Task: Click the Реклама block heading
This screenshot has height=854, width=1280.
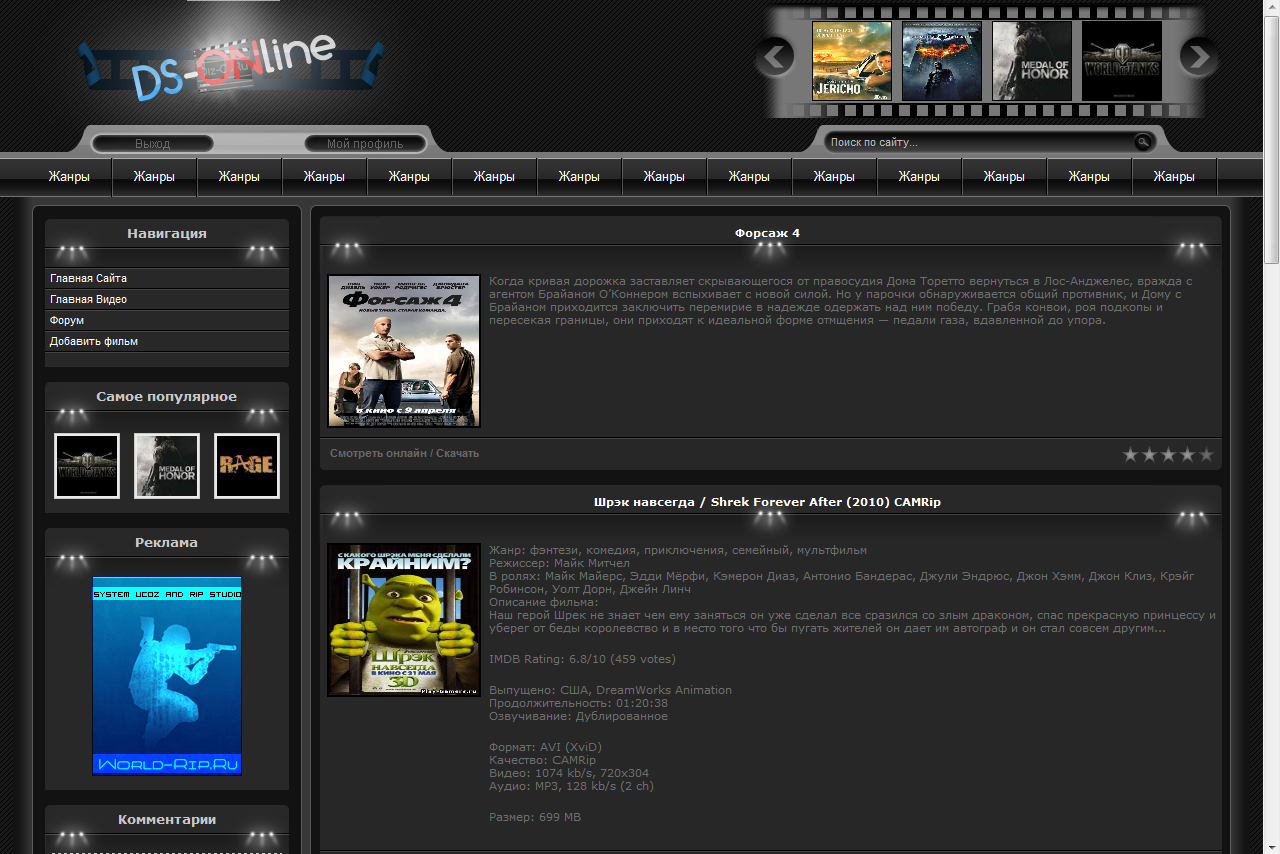Action: coord(167,542)
